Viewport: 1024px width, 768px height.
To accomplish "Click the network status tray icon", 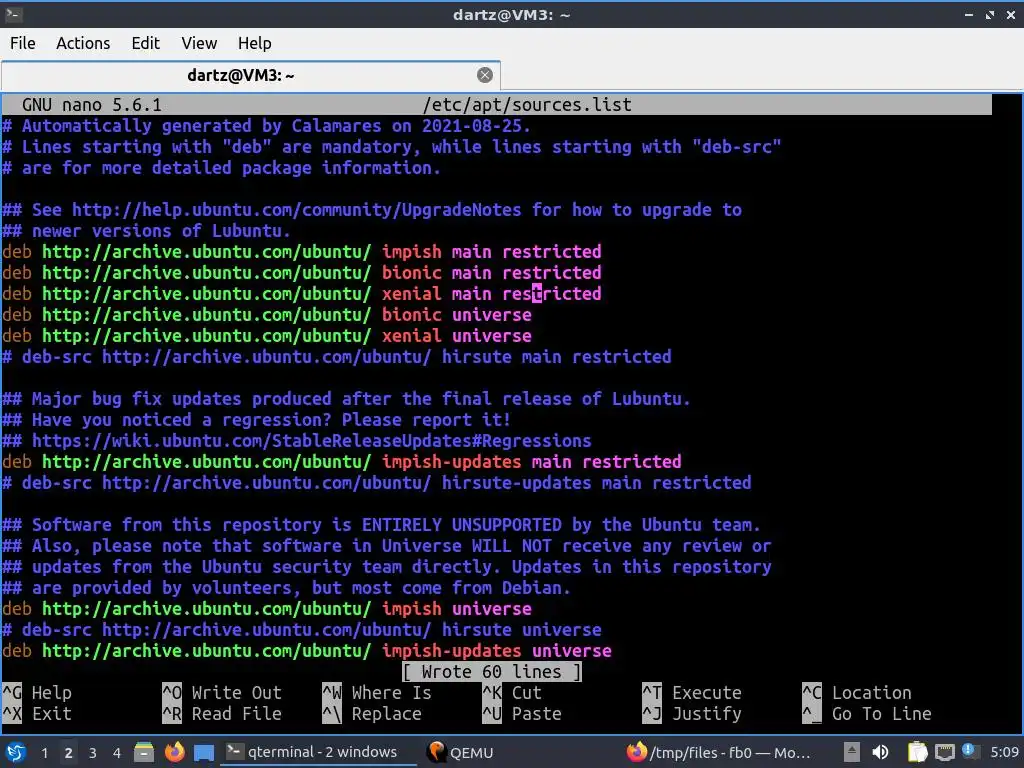I will [944, 752].
